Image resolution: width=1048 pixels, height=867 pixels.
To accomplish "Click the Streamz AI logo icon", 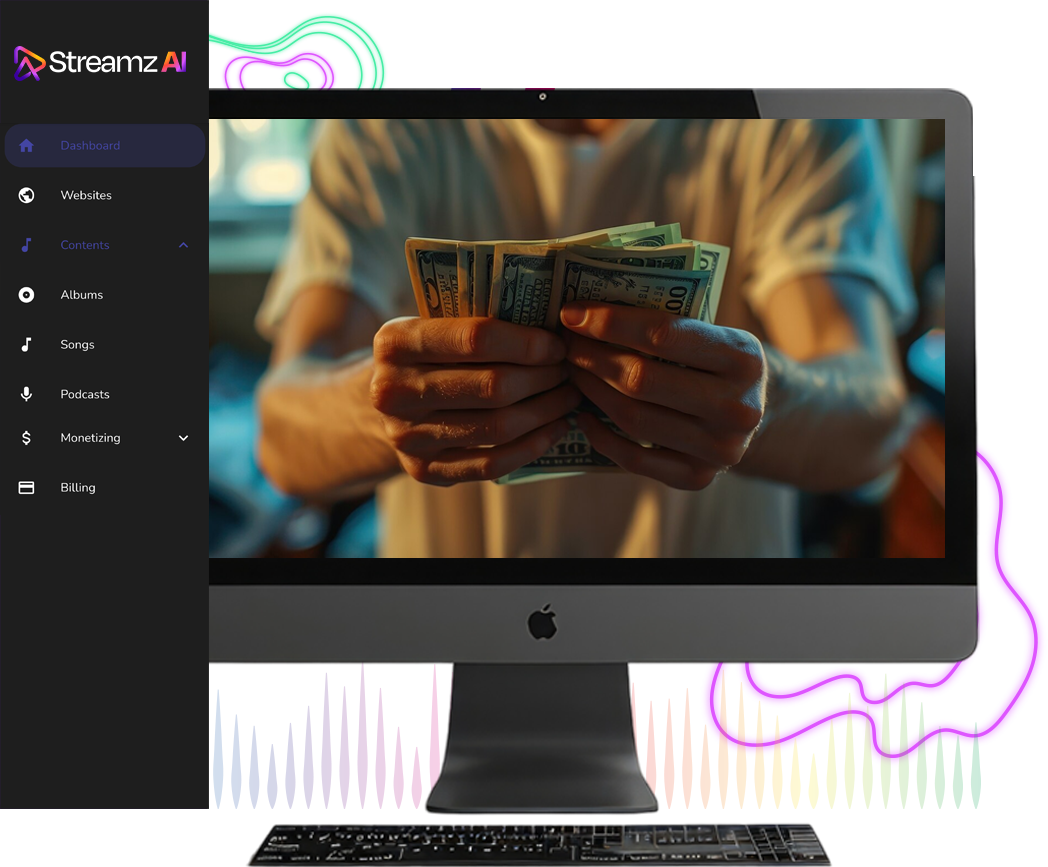I will pos(29,64).
